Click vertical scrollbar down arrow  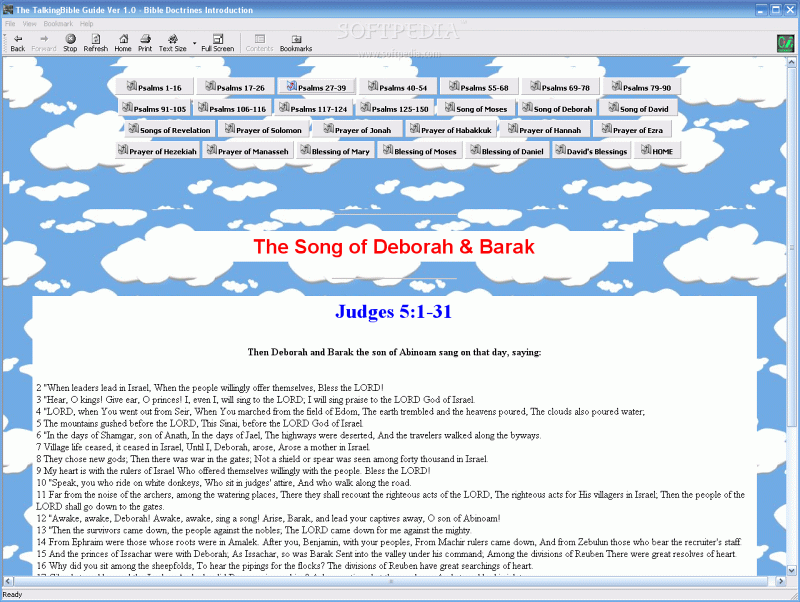791,571
